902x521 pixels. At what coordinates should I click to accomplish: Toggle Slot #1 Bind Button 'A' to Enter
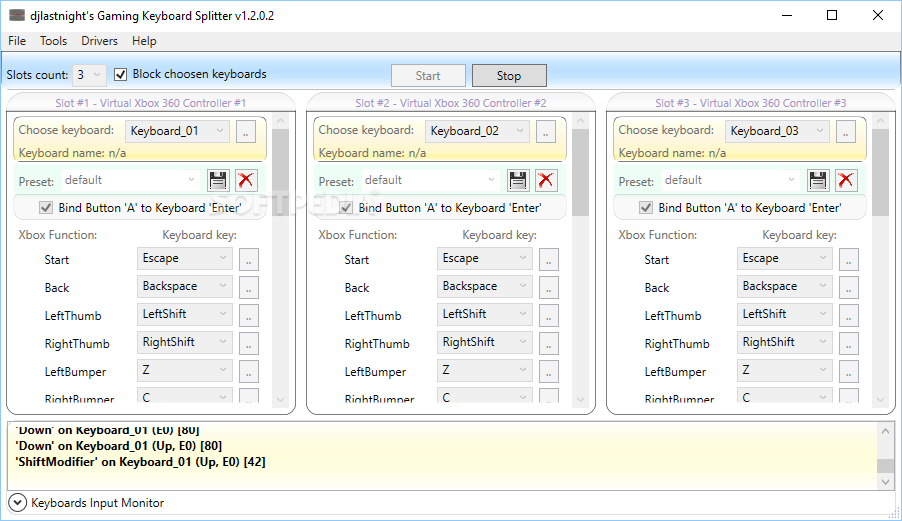(x=46, y=208)
